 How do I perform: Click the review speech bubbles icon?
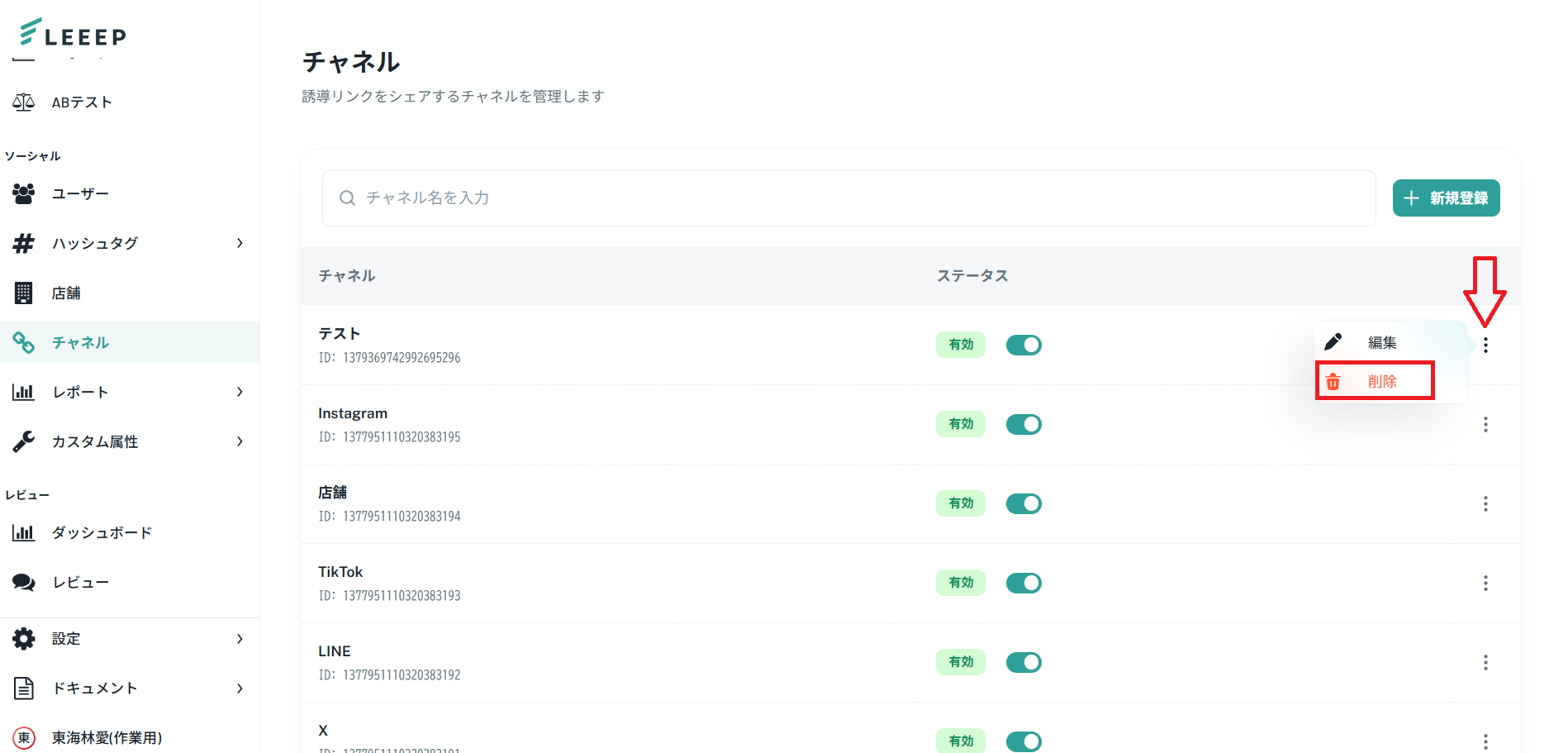click(24, 582)
